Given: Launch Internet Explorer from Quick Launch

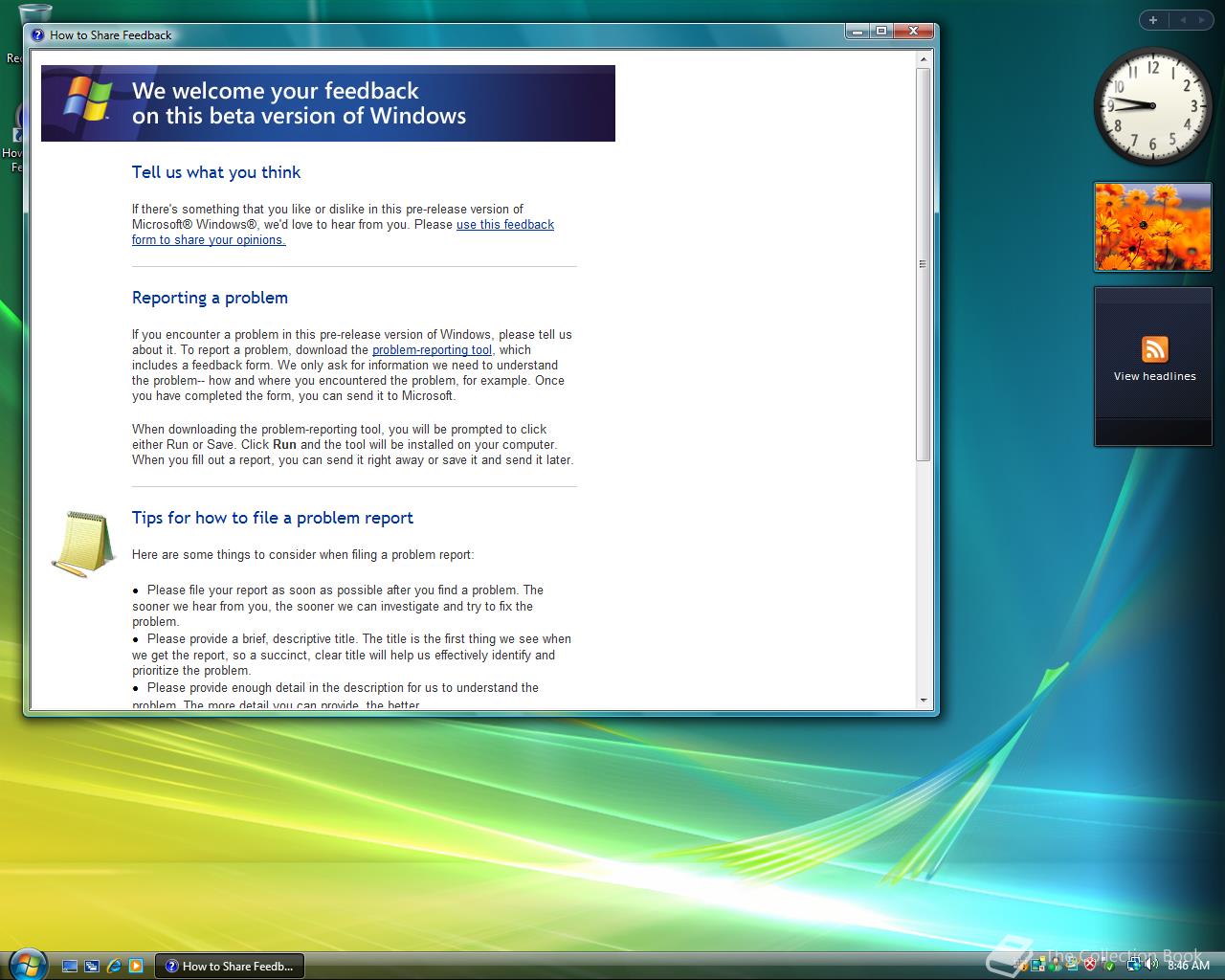Looking at the screenshot, I should coord(115,967).
